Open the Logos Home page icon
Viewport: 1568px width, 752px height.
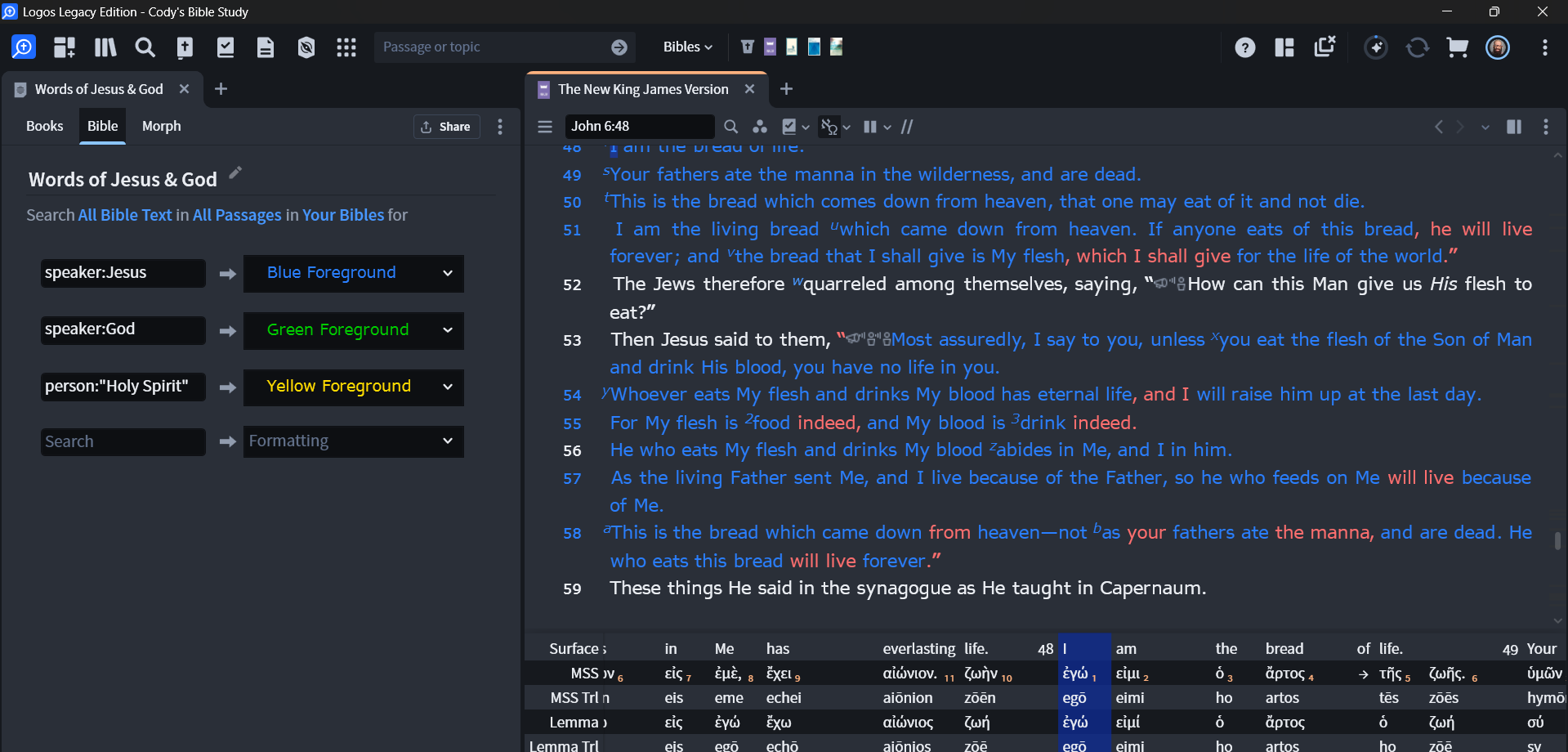coord(24,47)
